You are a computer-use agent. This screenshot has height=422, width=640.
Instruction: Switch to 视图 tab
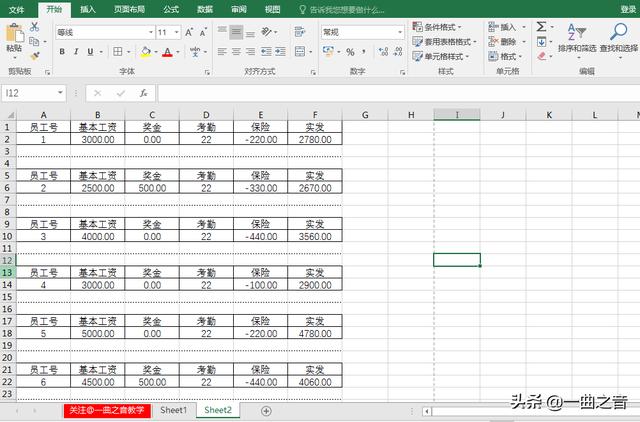272,9
